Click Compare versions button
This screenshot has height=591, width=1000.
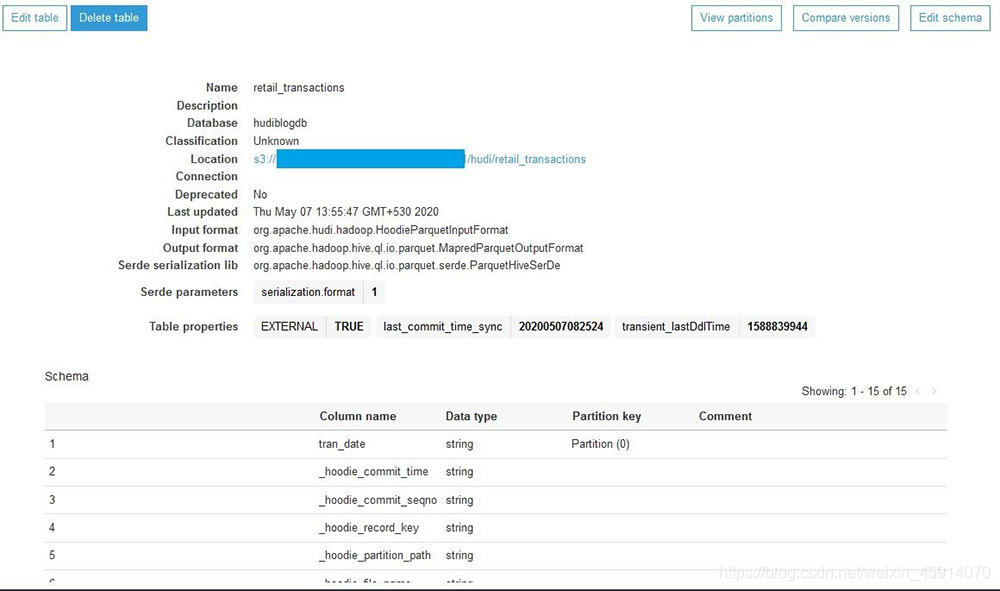pos(846,18)
